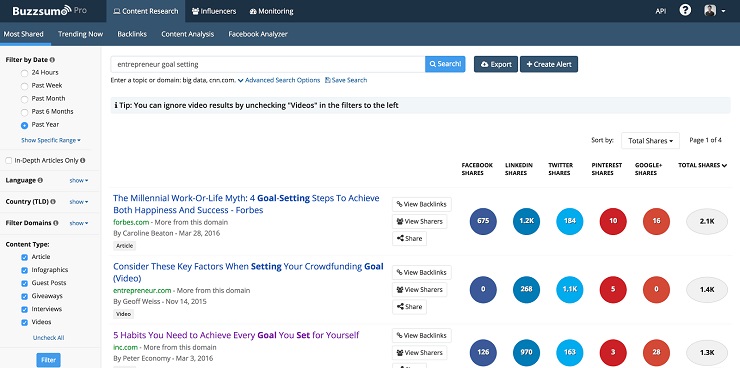Click the Country (TLD) info icon
740x368 pixels.
(x=53, y=201)
